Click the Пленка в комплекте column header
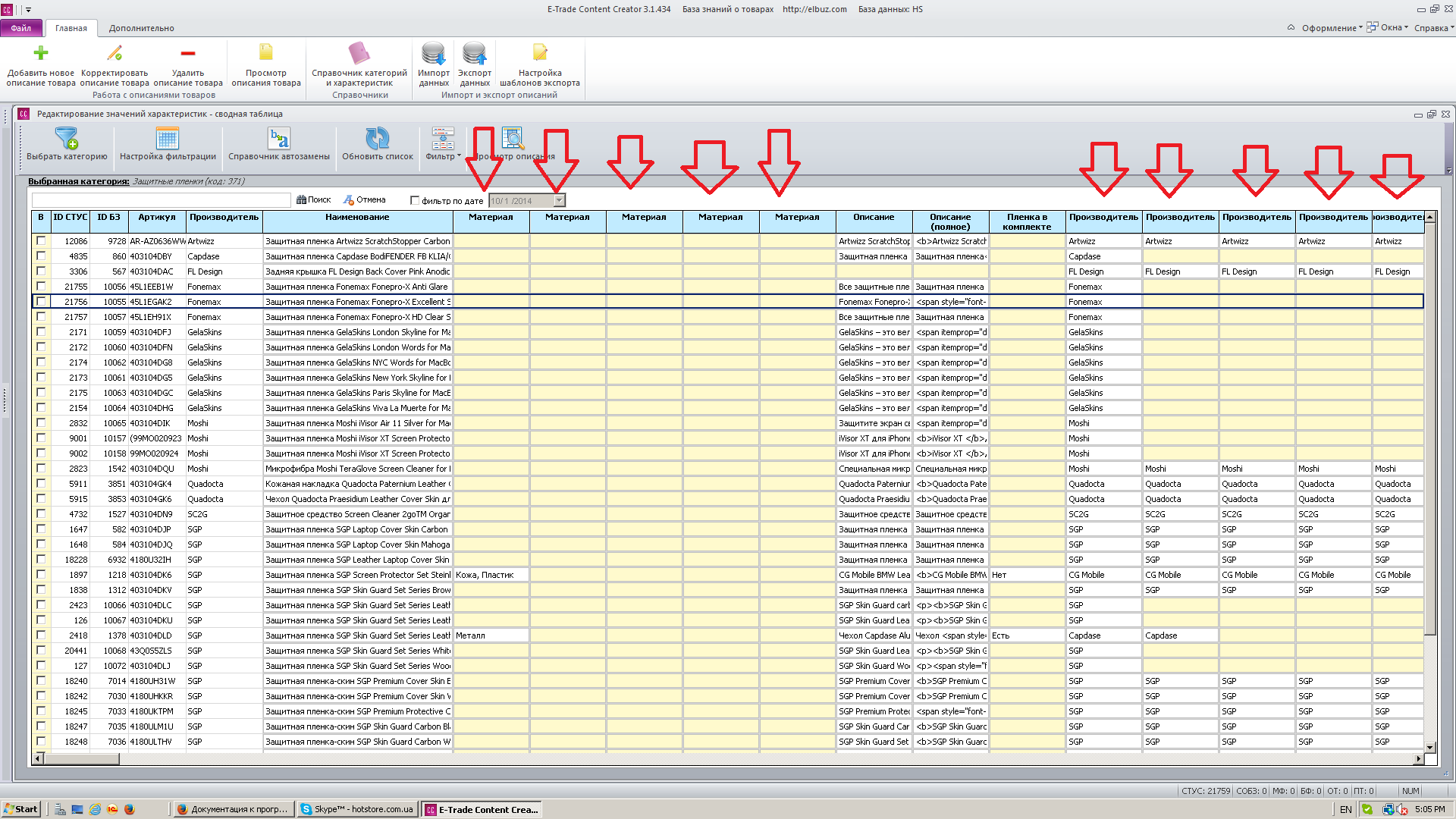The height and width of the screenshot is (819, 1456). (1027, 221)
